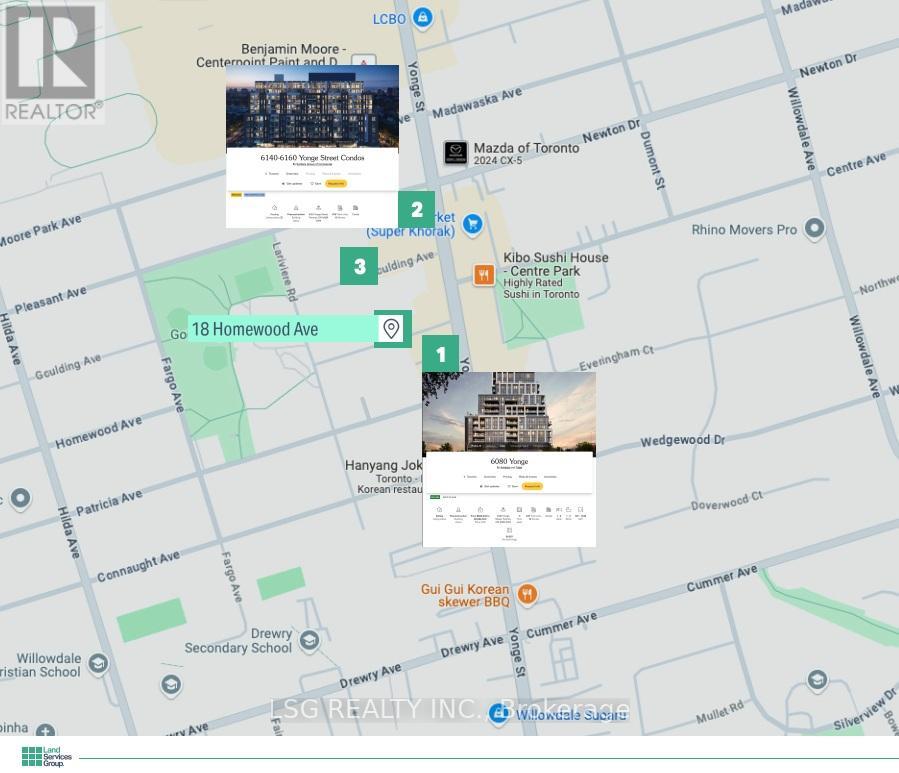The width and height of the screenshot is (899, 773).
Task: Select the numbered marker 2
Action: click(x=417, y=209)
